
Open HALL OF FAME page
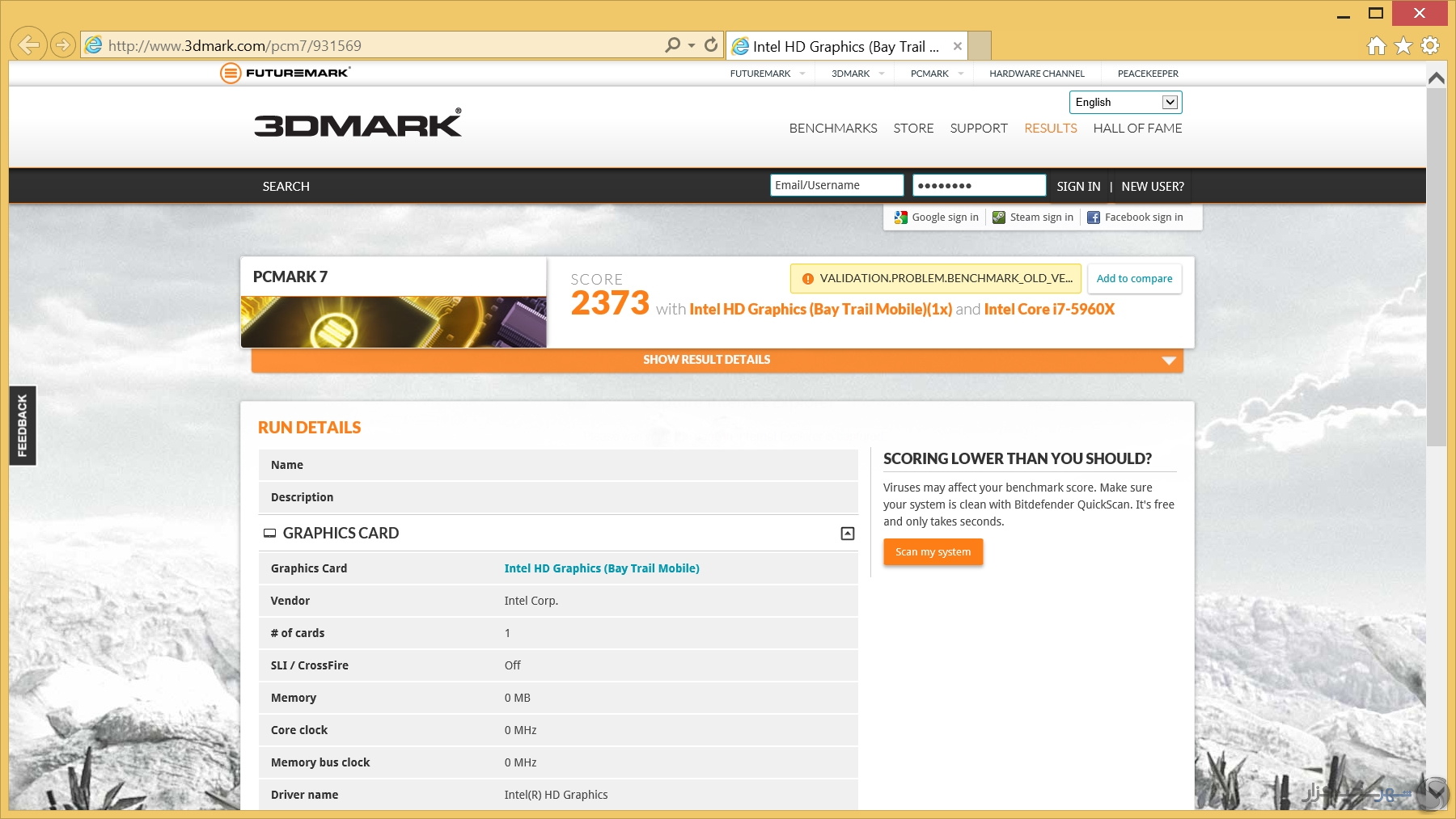pos(1137,128)
